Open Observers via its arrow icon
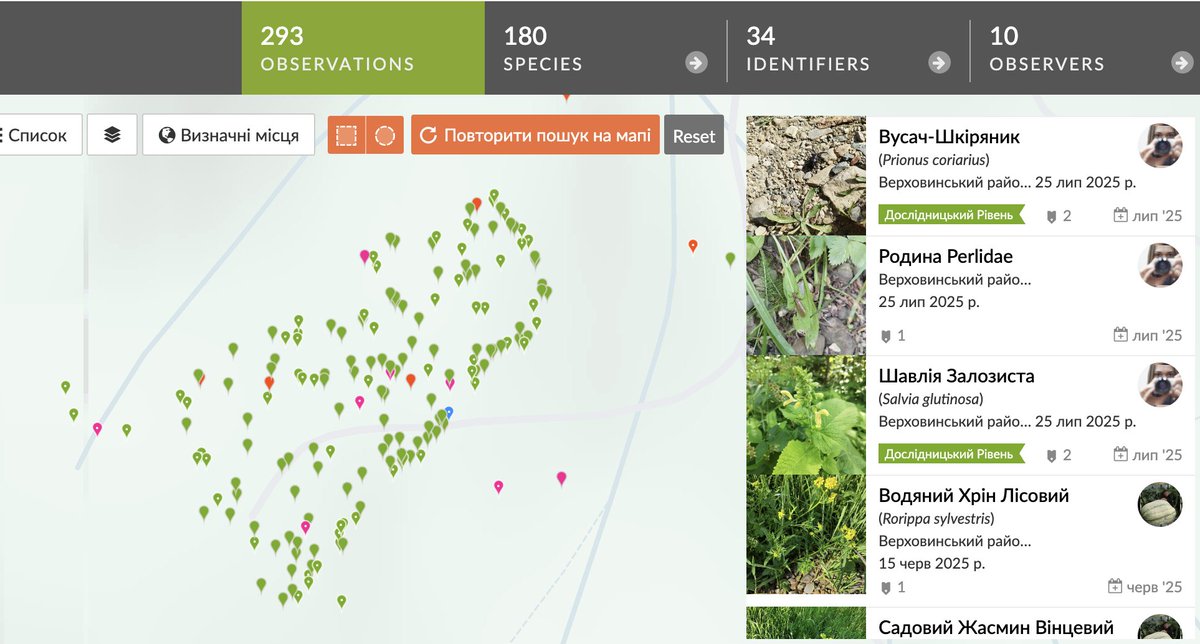Image resolution: width=1200 pixels, height=644 pixels. 1180,62
